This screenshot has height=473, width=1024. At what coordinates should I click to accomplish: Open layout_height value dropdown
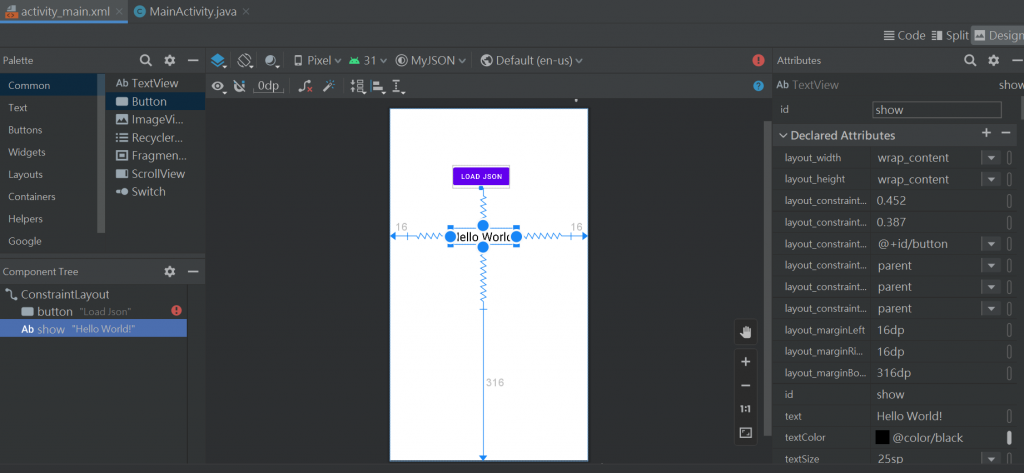pos(991,180)
